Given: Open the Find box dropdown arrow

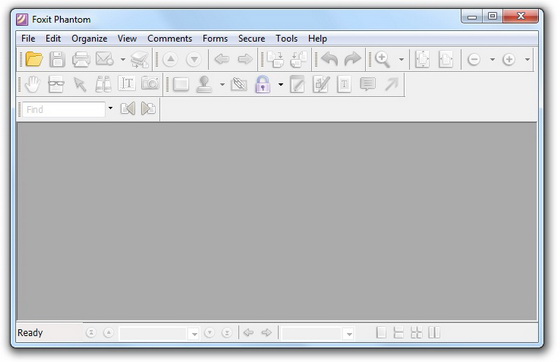Looking at the screenshot, I should [110, 108].
